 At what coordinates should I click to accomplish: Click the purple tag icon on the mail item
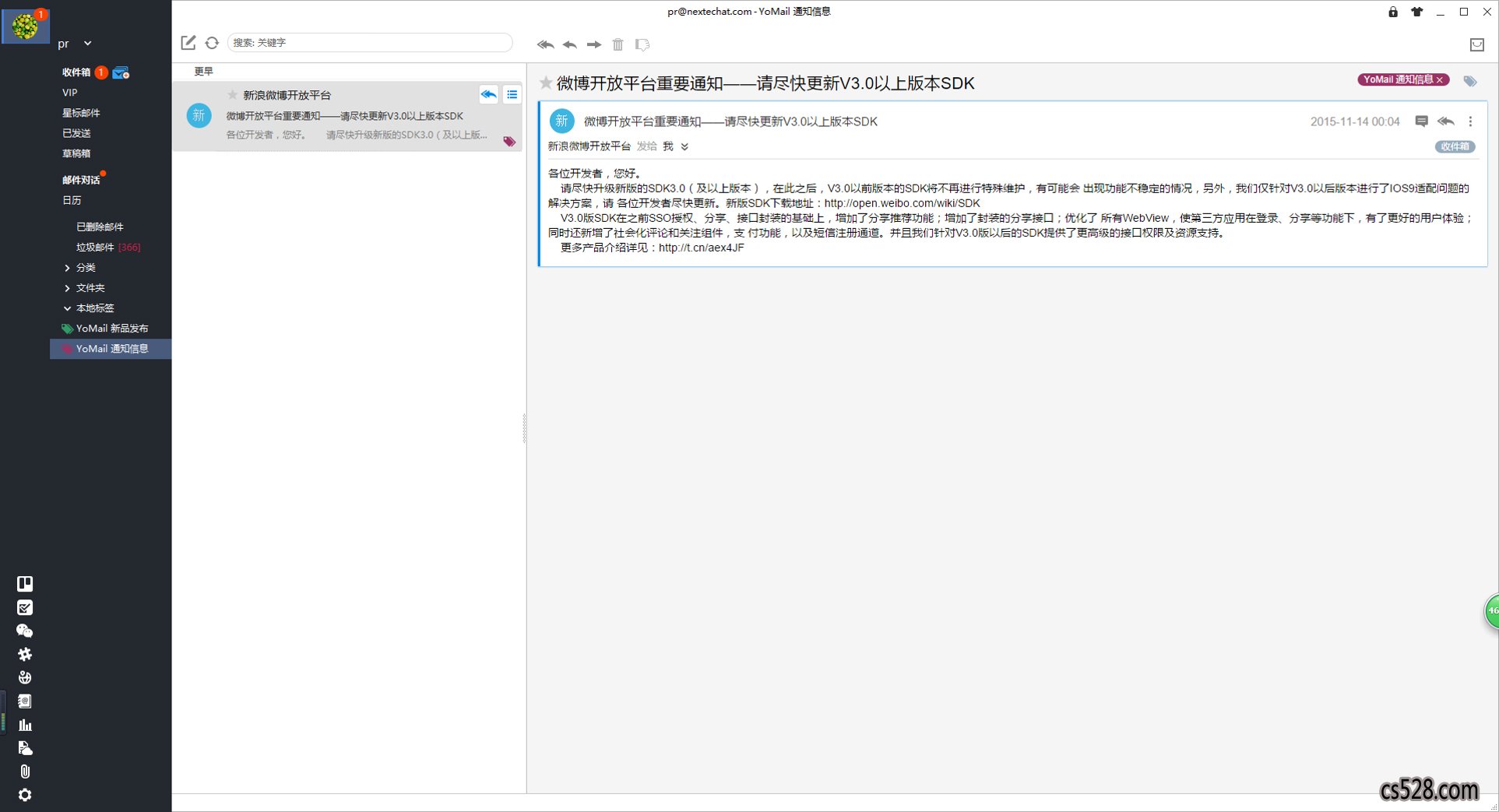(509, 141)
